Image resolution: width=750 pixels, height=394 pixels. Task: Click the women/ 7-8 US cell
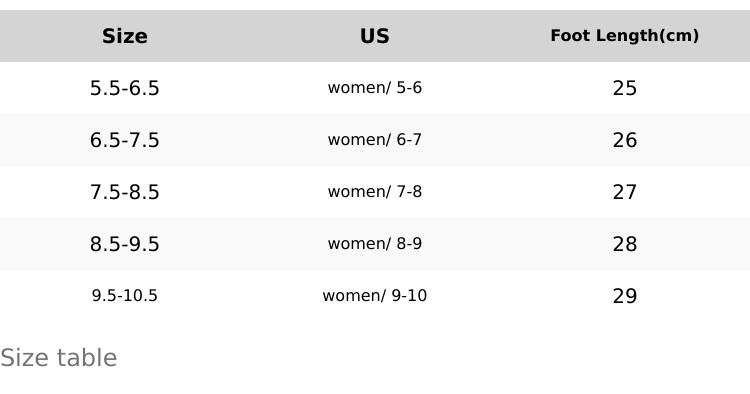[x=375, y=192]
